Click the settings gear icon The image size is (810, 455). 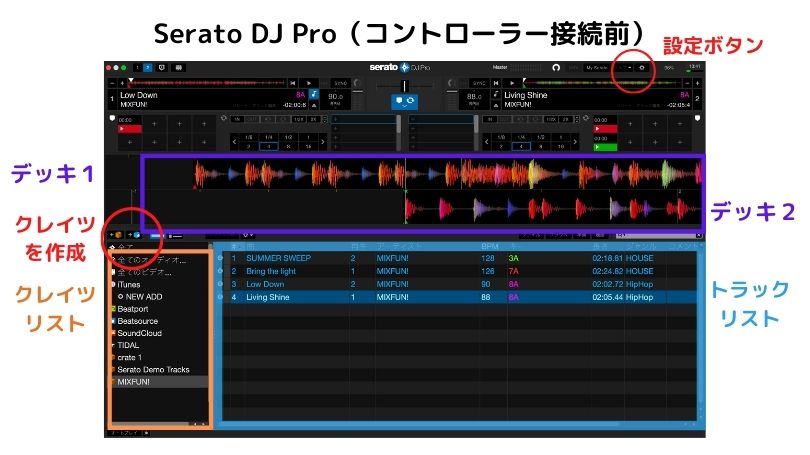[x=642, y=68]
